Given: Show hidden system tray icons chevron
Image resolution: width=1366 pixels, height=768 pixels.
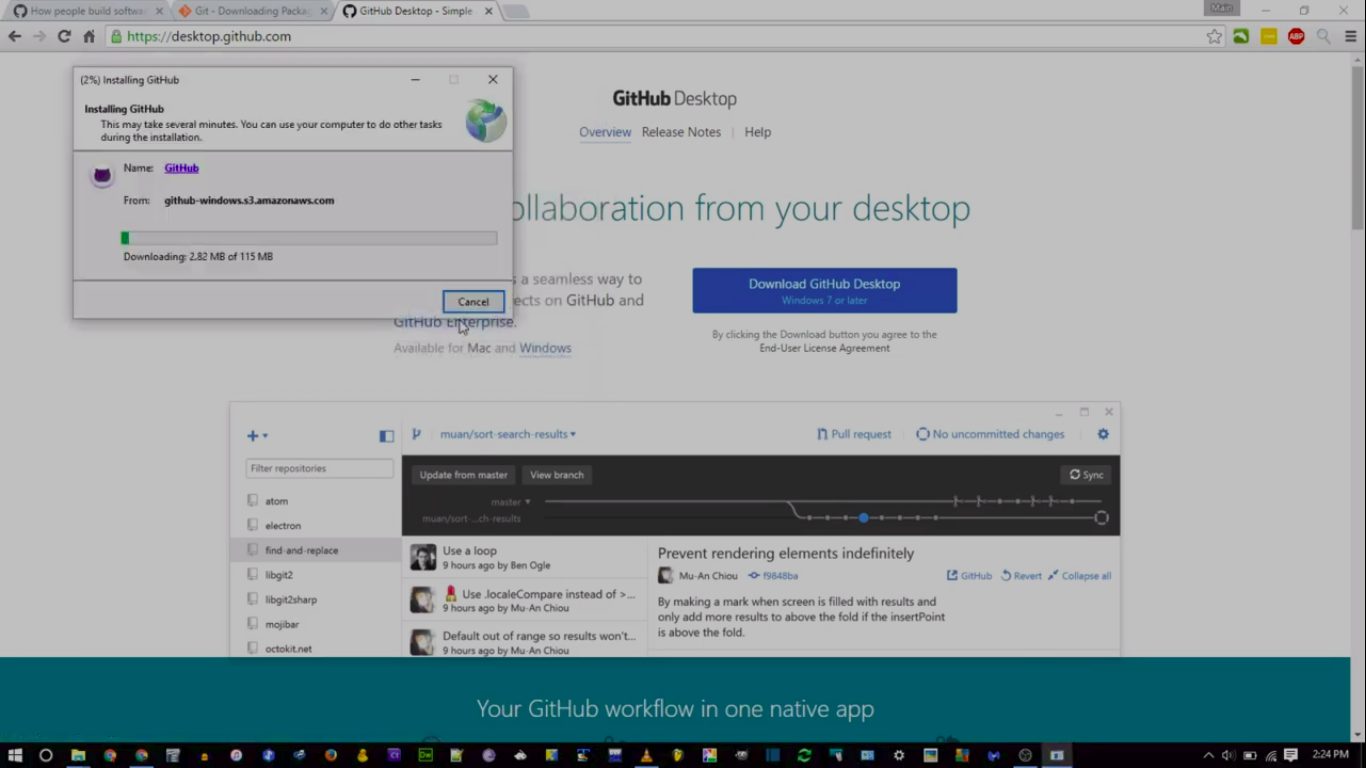Looking at the screenshot, I should [x=1208, y=755].
